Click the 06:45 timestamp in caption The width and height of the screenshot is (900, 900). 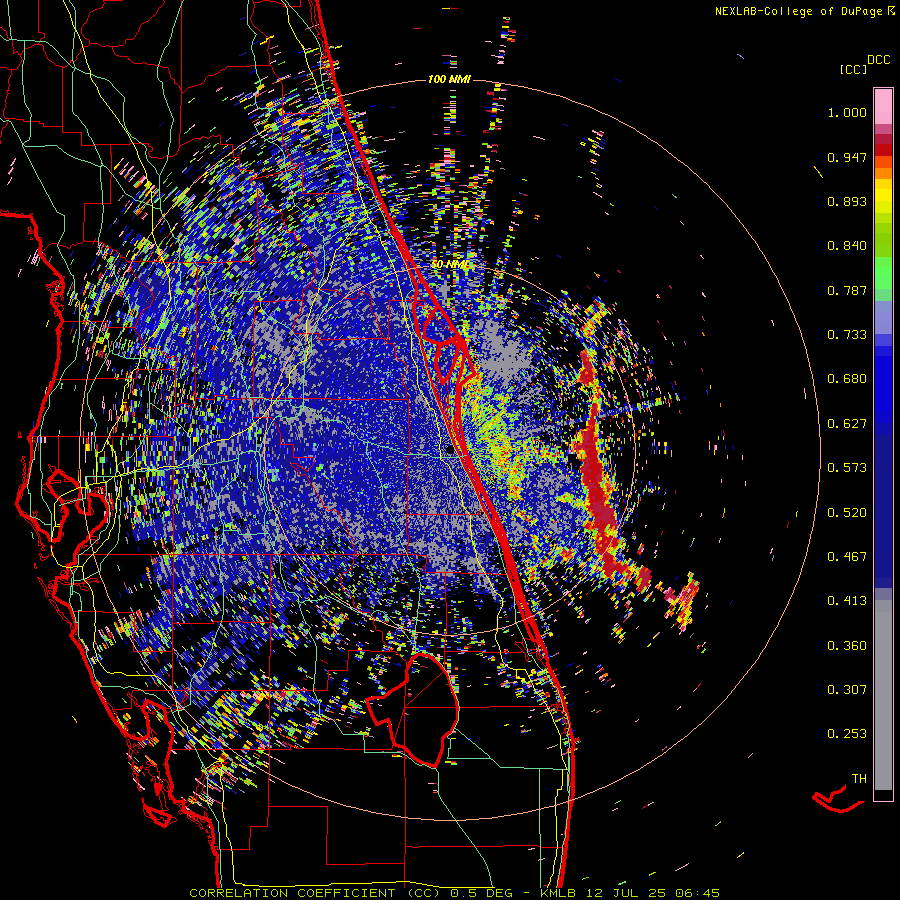click(x=698, y=893)
